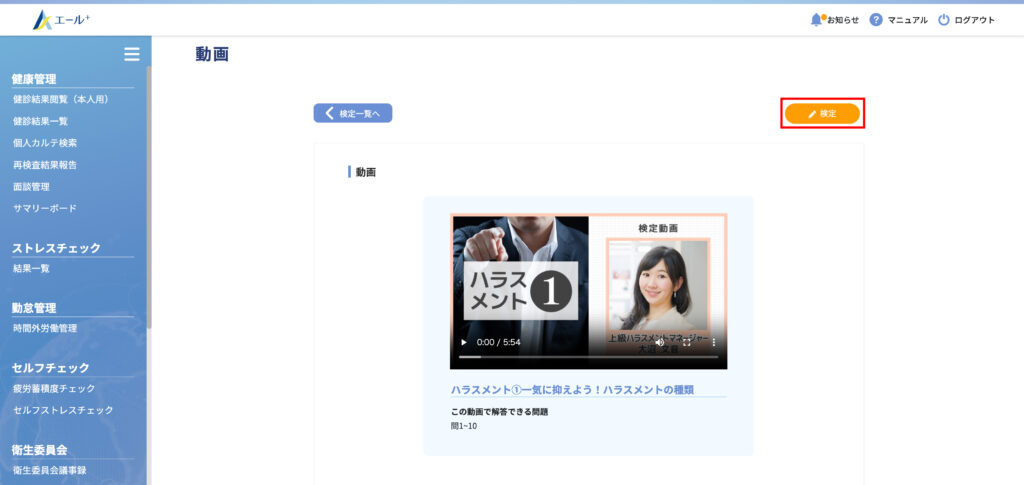Screen dimensions: 1024x485
Task: Open notifications via the bell icon
Action: coord(816,20)
